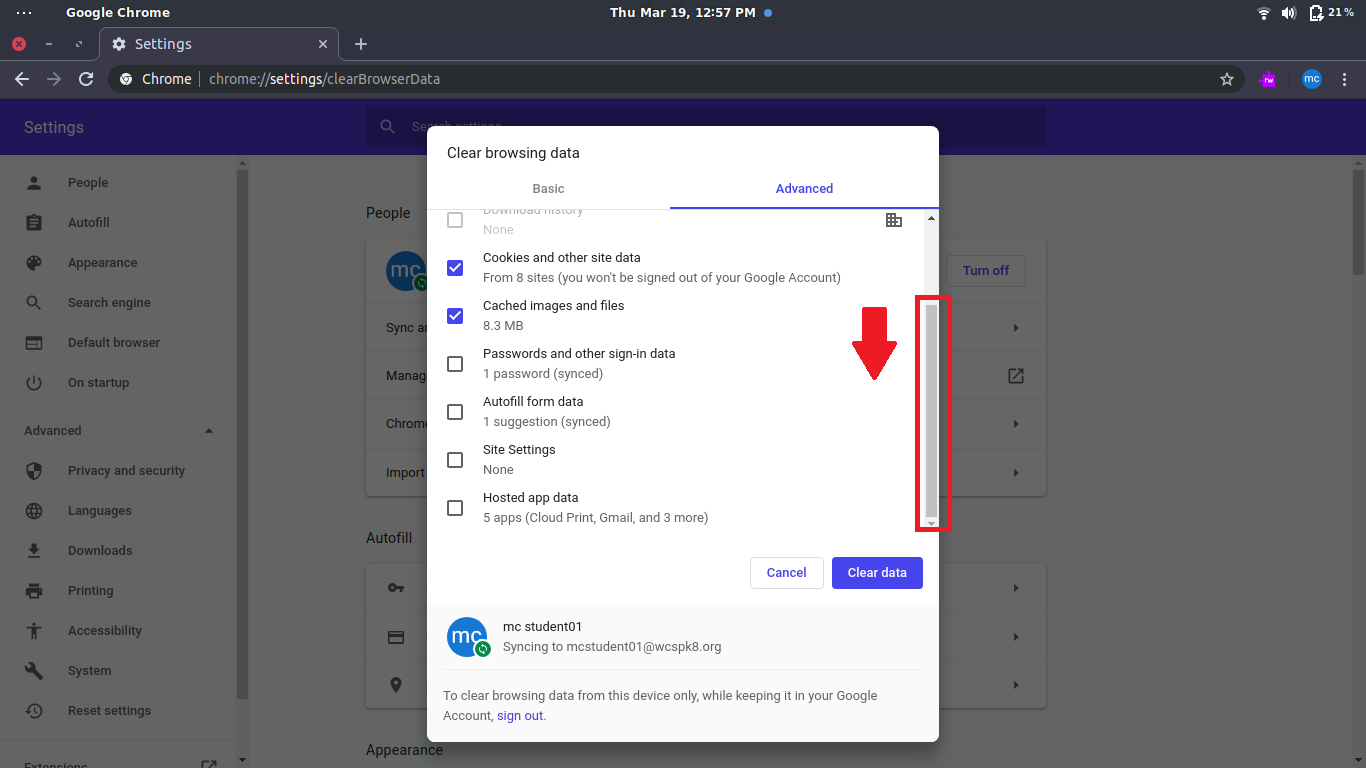Viewport: 1366px width, 768px height.
Task: Bookmark this page with the star icon
Action: [x=1227, y=79]
